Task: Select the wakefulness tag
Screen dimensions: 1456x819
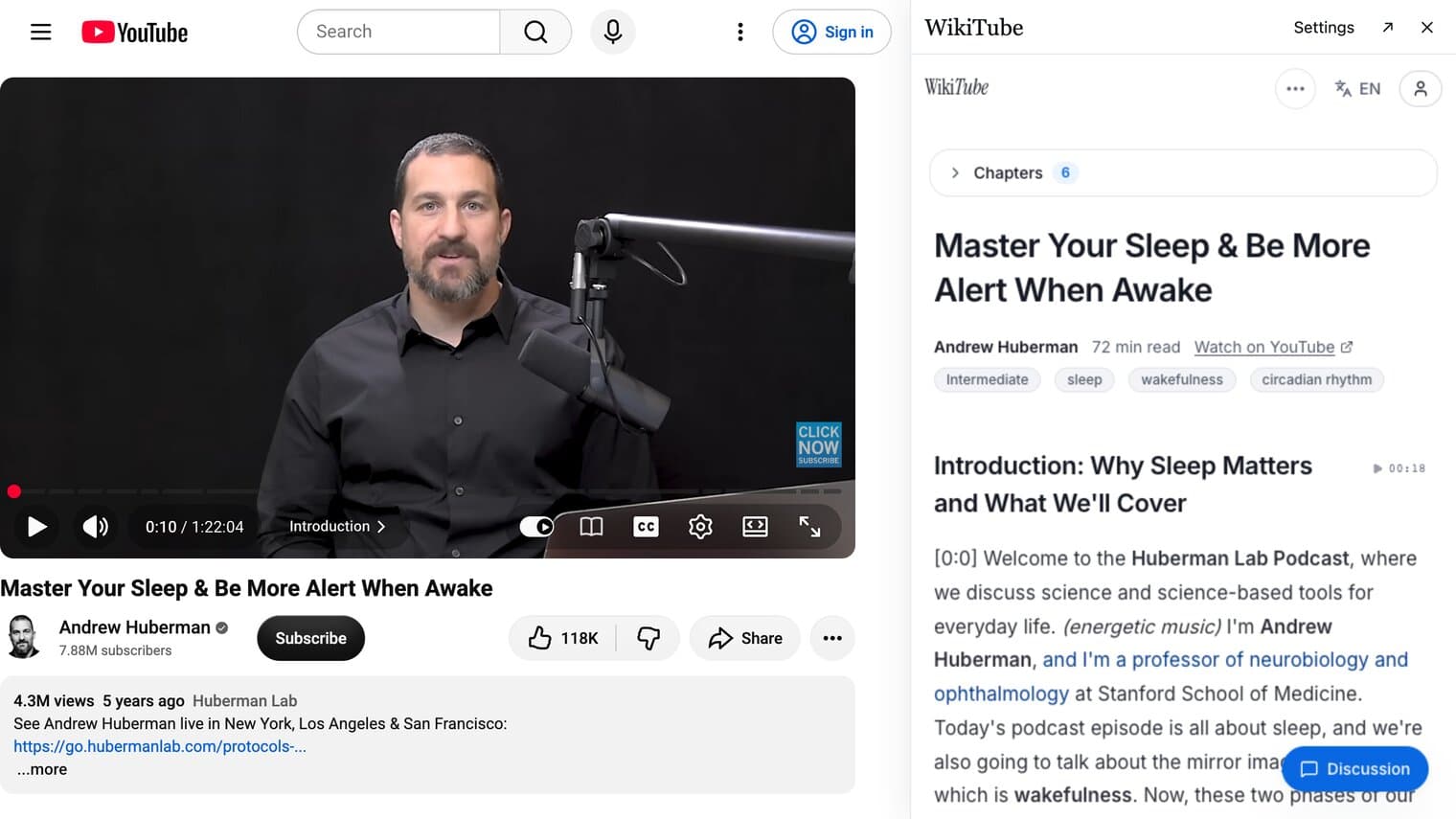Action: coord(1182,379)
